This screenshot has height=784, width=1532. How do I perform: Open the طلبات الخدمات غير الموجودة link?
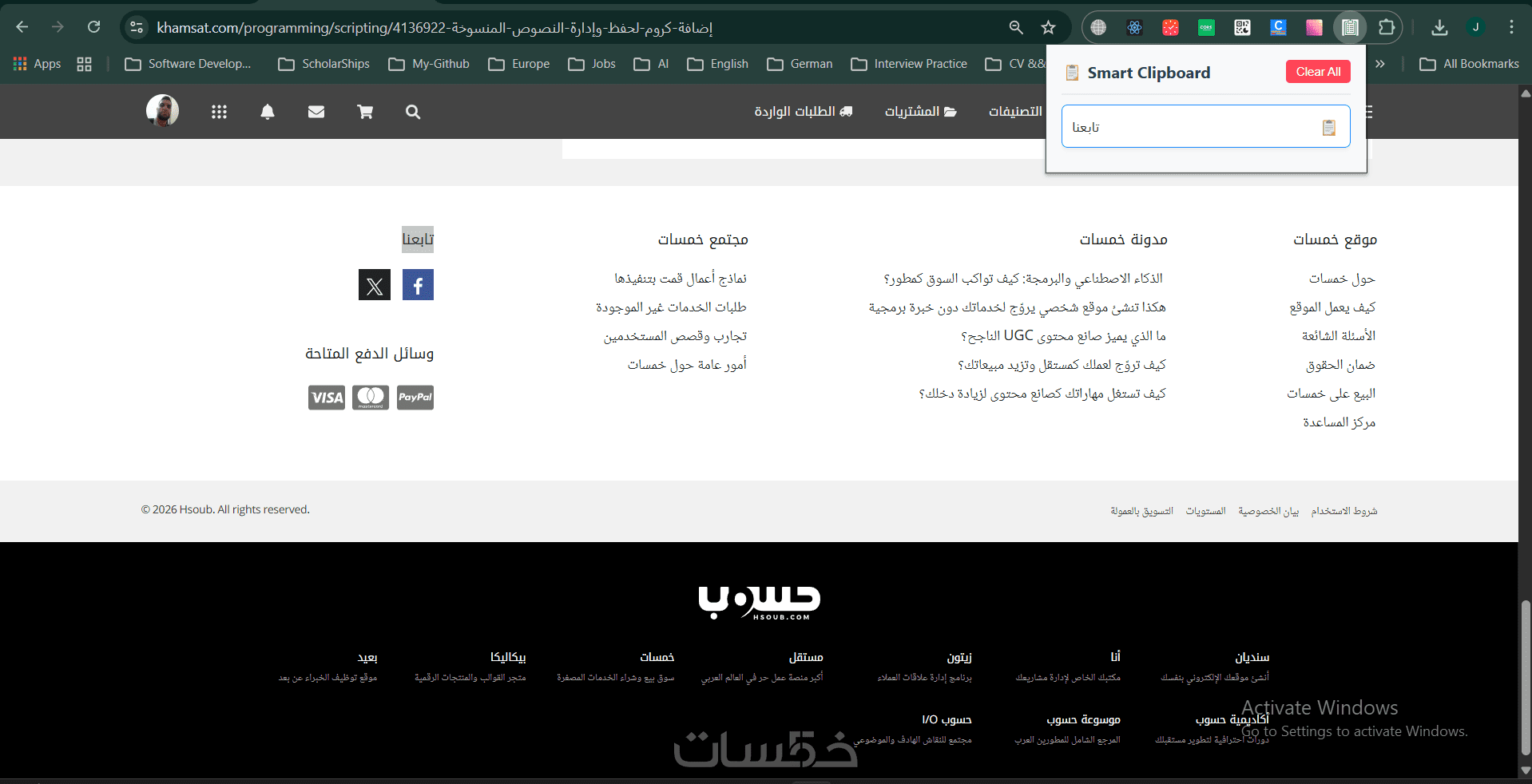(x=671, y=307)
